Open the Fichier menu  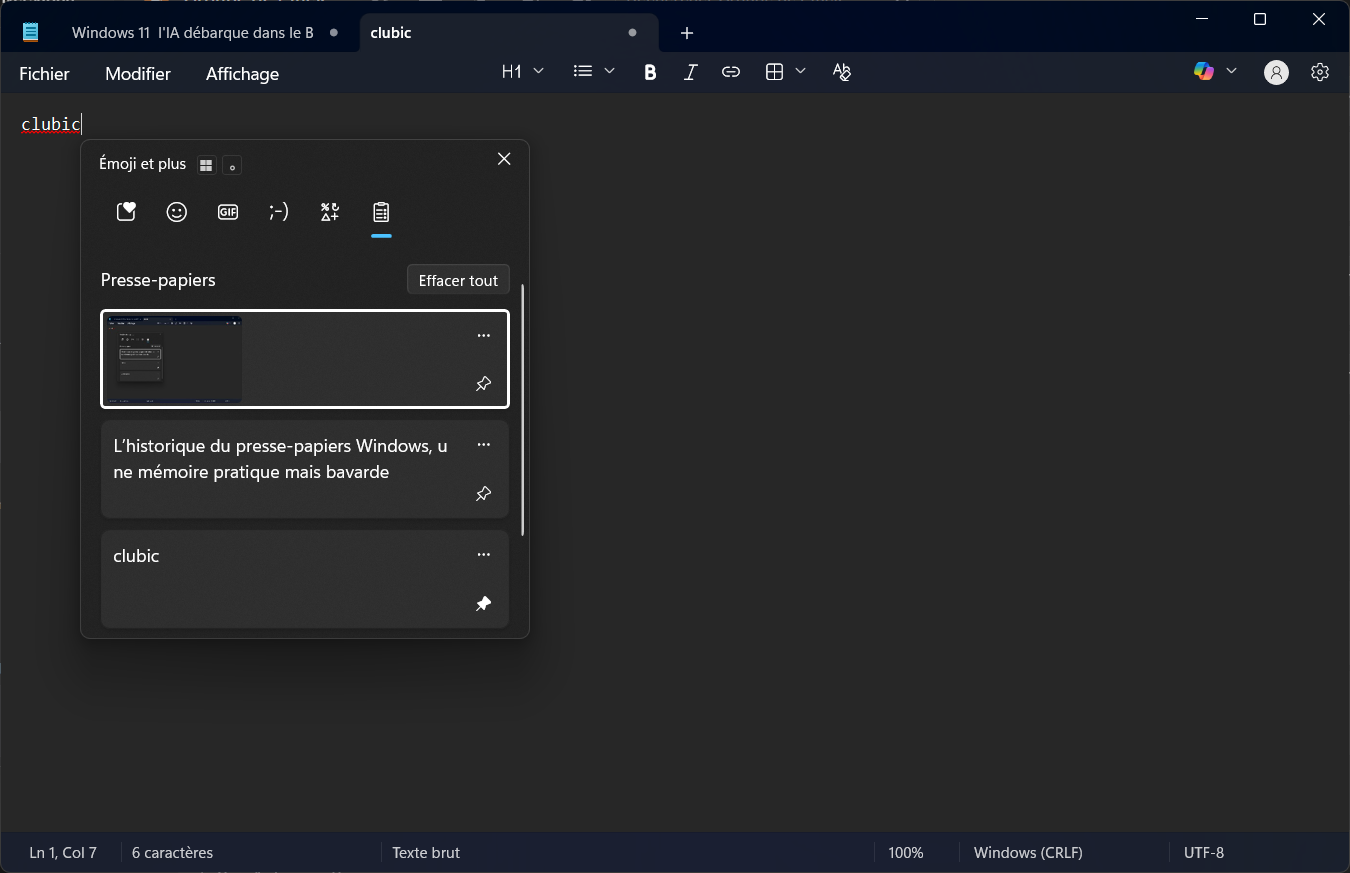click(44, 74)
